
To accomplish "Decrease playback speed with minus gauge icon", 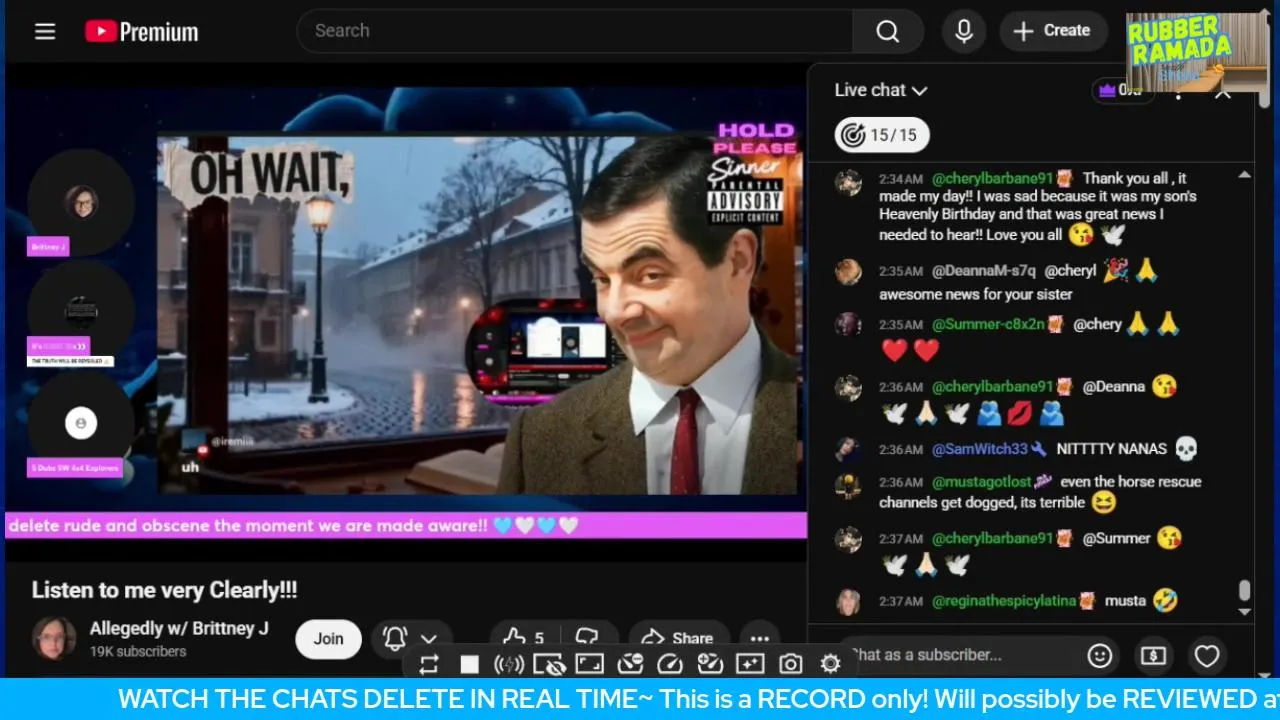I will point(630,664).
